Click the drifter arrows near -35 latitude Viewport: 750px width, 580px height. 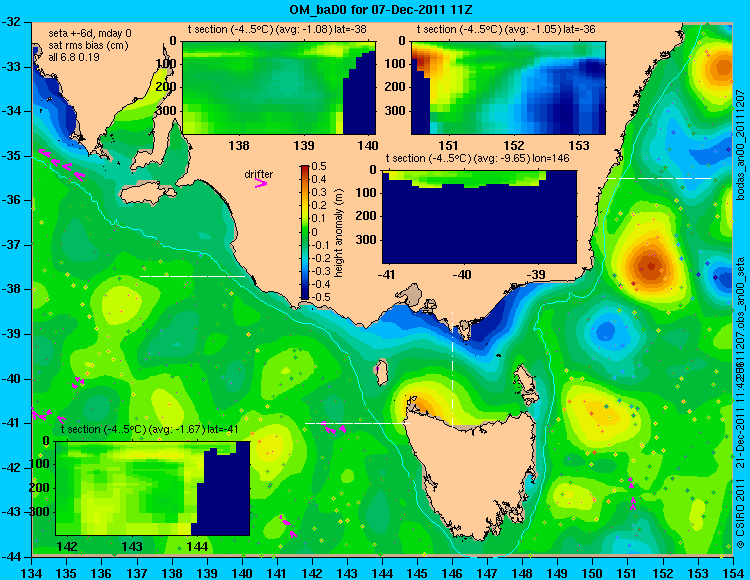click(62, 164)
